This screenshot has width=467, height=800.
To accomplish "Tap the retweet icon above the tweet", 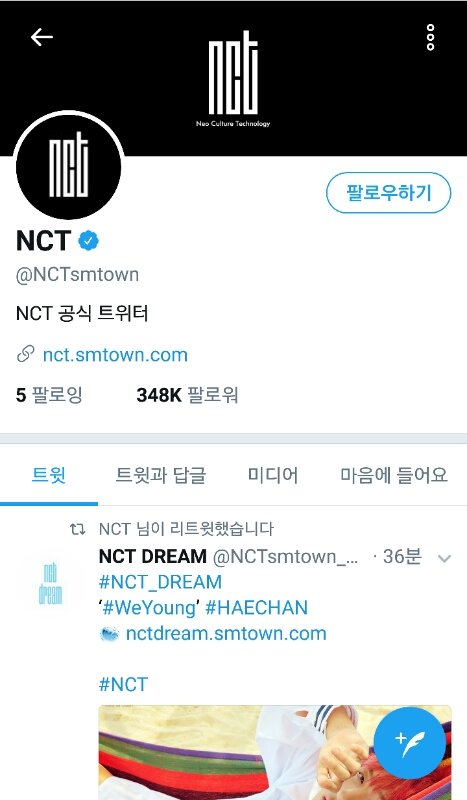I will point(78,529).
